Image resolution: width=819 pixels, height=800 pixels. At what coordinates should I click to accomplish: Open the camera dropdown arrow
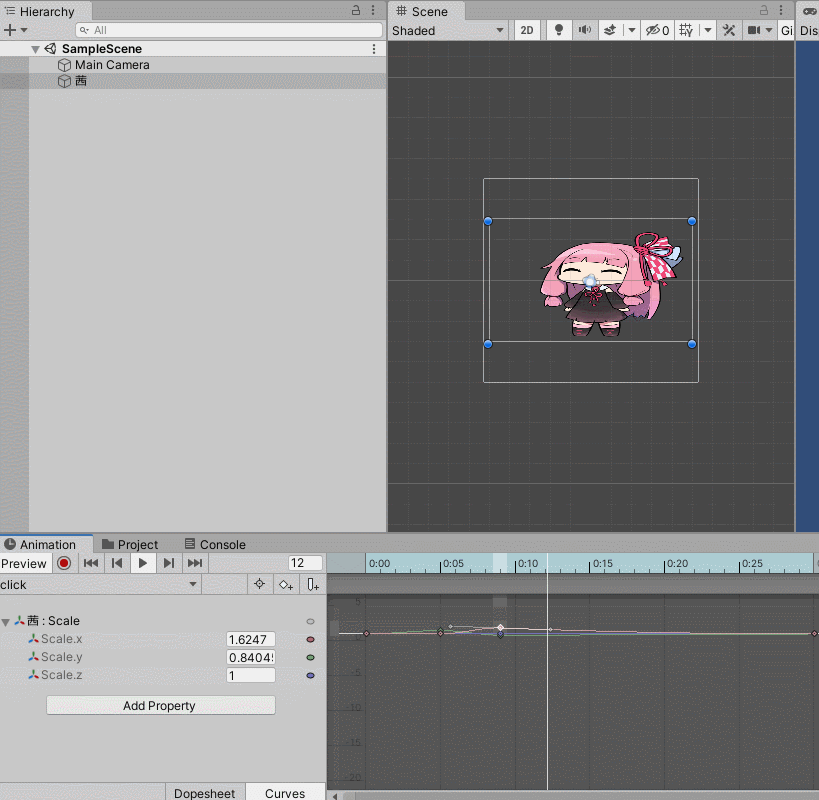(x=768, y=30)
